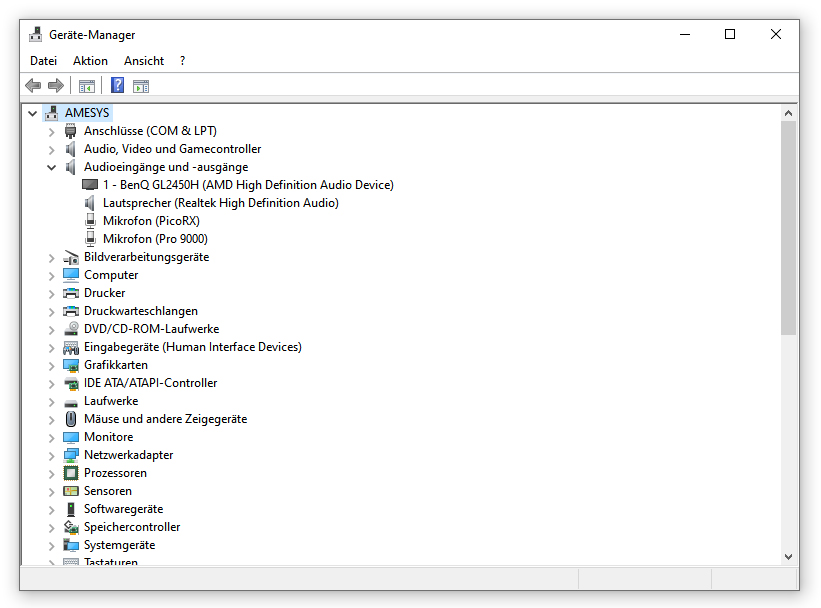Expand Anschlüsse (COM & LPT) chevron
821x608 pixels.
(x=51, y=132)
